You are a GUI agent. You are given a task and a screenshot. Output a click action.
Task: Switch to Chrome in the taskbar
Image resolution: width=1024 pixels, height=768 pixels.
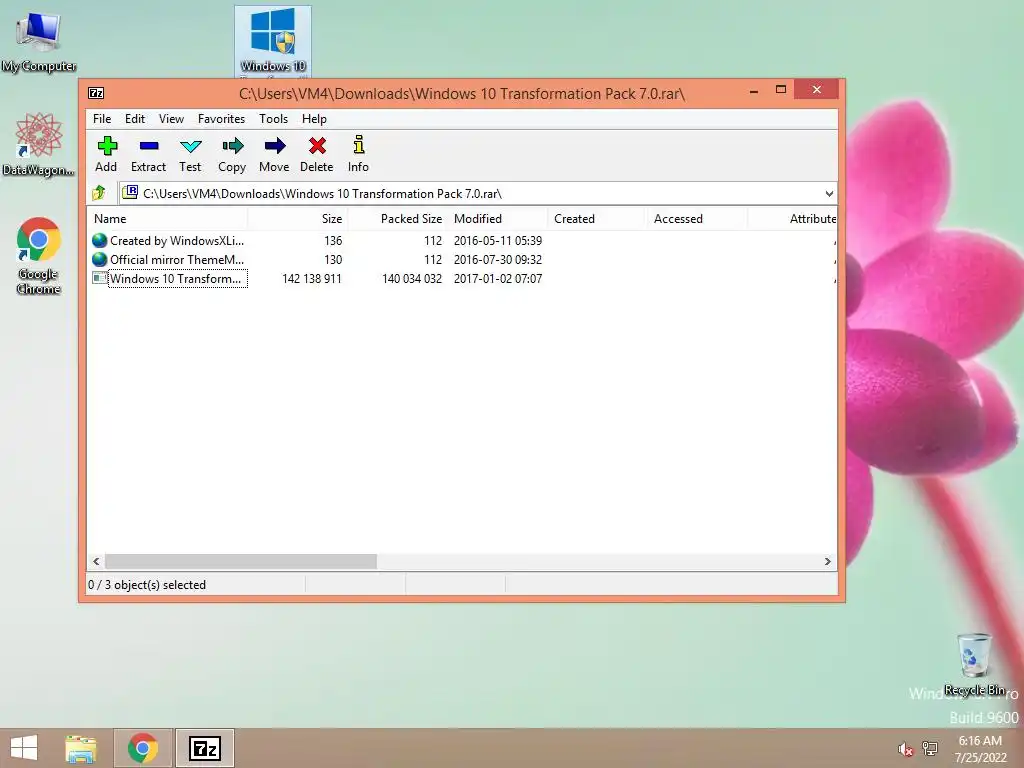tap(143, 748)
